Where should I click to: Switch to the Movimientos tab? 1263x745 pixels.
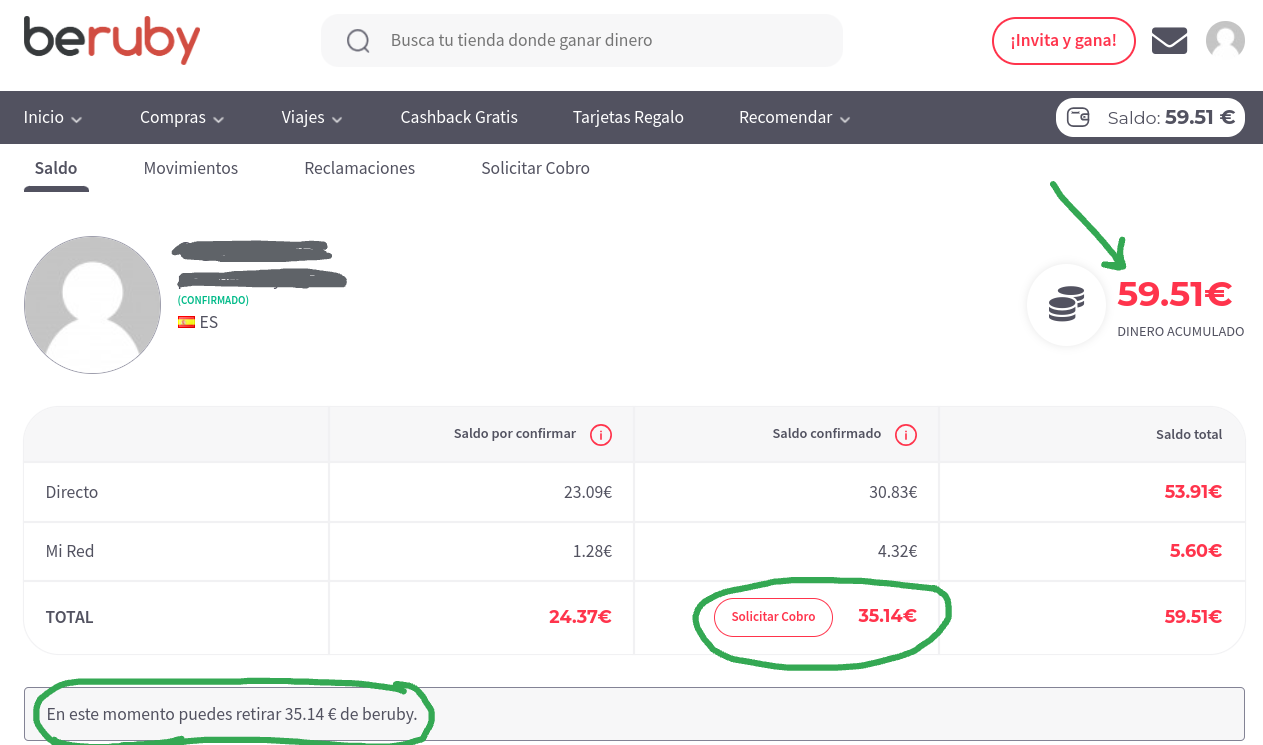coord(191,168)
